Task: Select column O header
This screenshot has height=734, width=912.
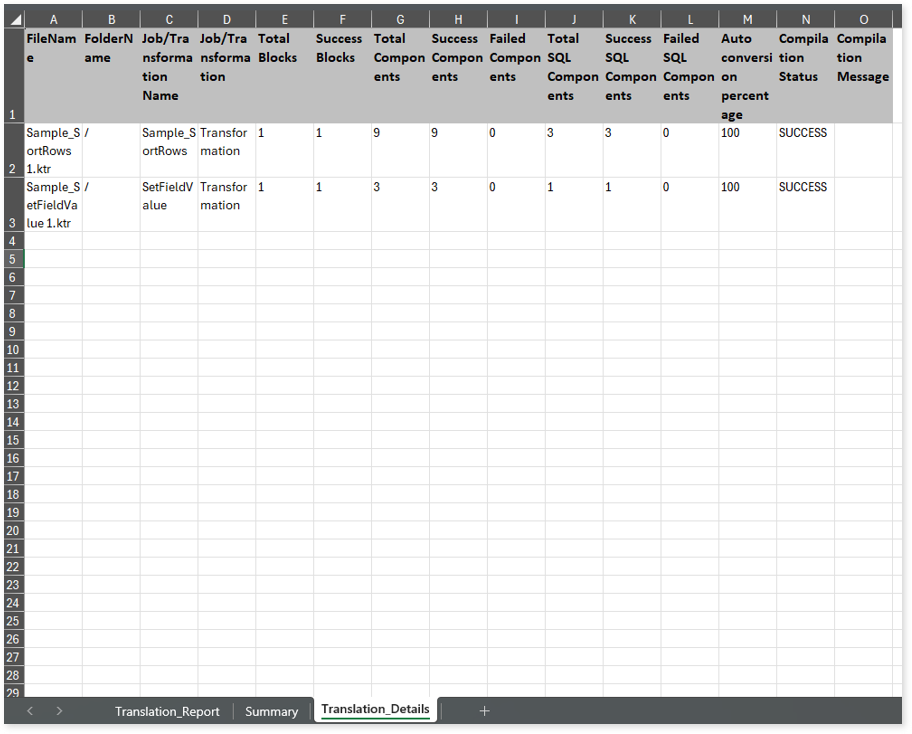Action: (x=863, y=19)
